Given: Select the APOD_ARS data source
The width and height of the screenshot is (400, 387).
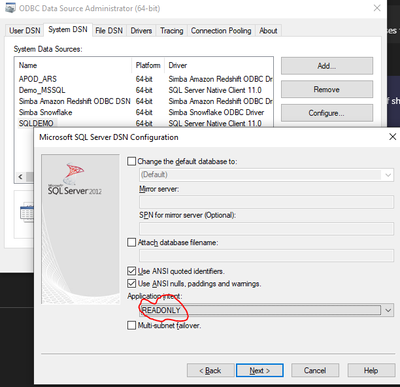Looking at the screenshot, I should pos(38,79).
